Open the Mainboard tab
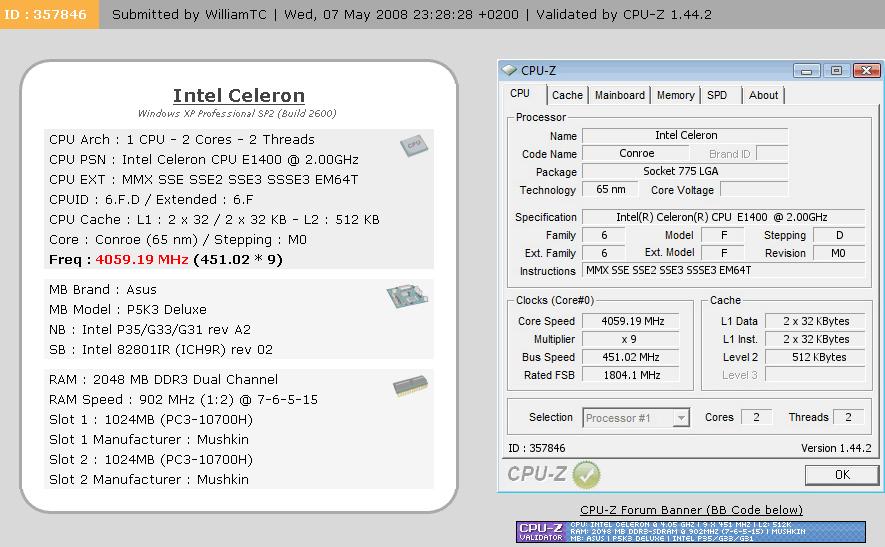 click(x=620, y=95)
